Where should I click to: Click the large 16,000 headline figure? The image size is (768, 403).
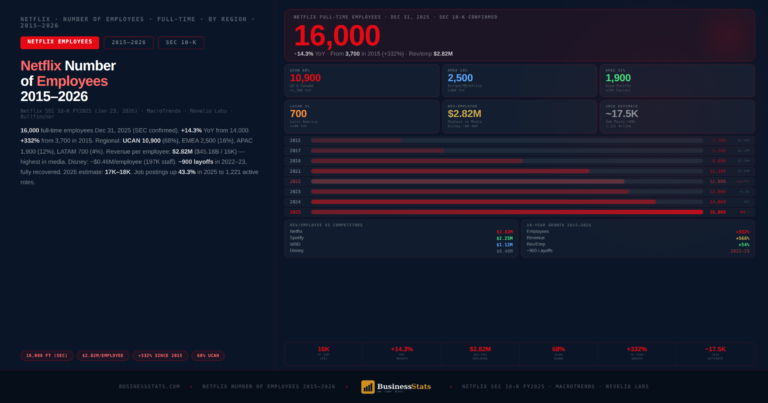click(337, 36)
